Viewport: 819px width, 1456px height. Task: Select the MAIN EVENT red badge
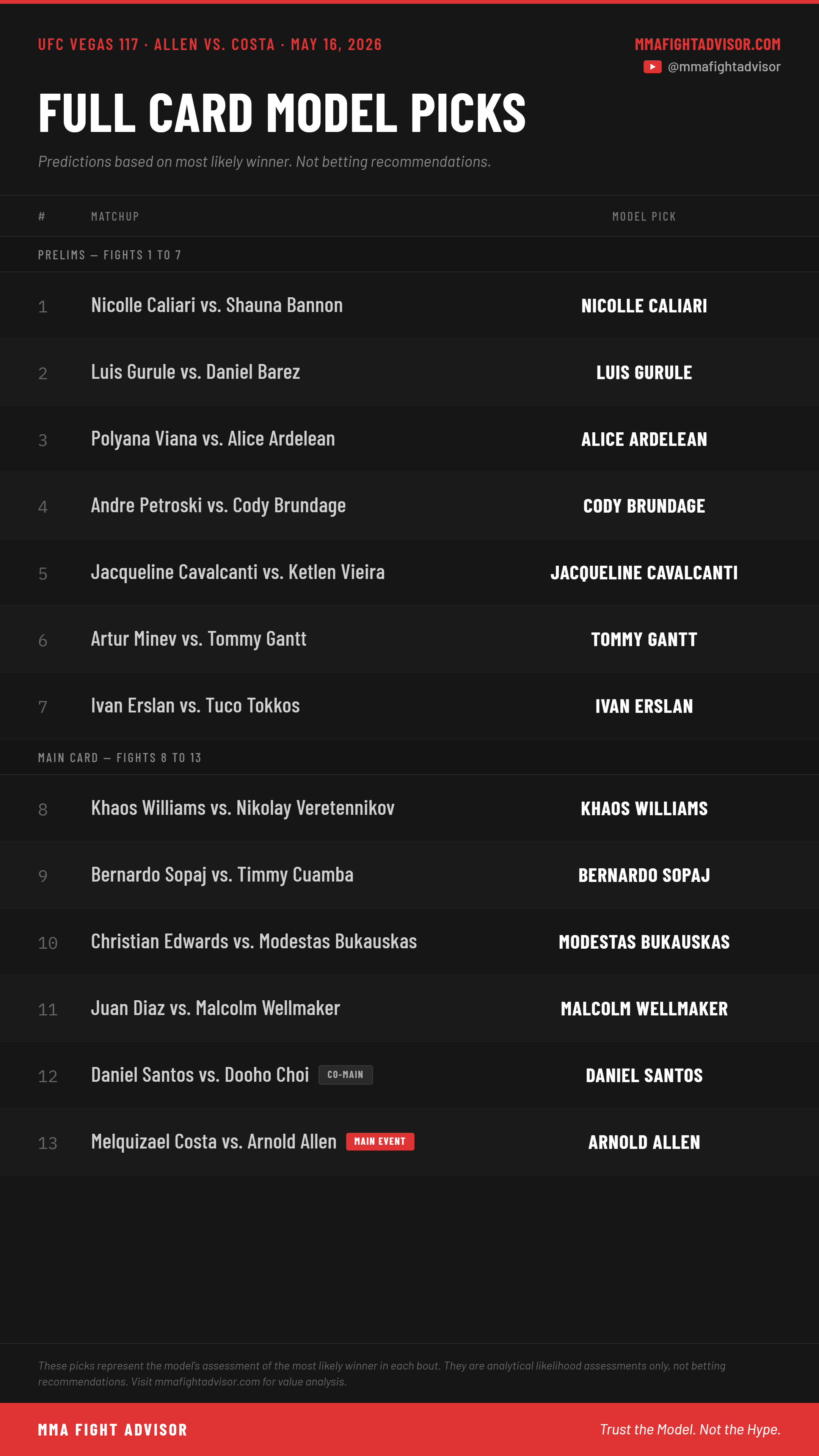[x=380, y=1141]
